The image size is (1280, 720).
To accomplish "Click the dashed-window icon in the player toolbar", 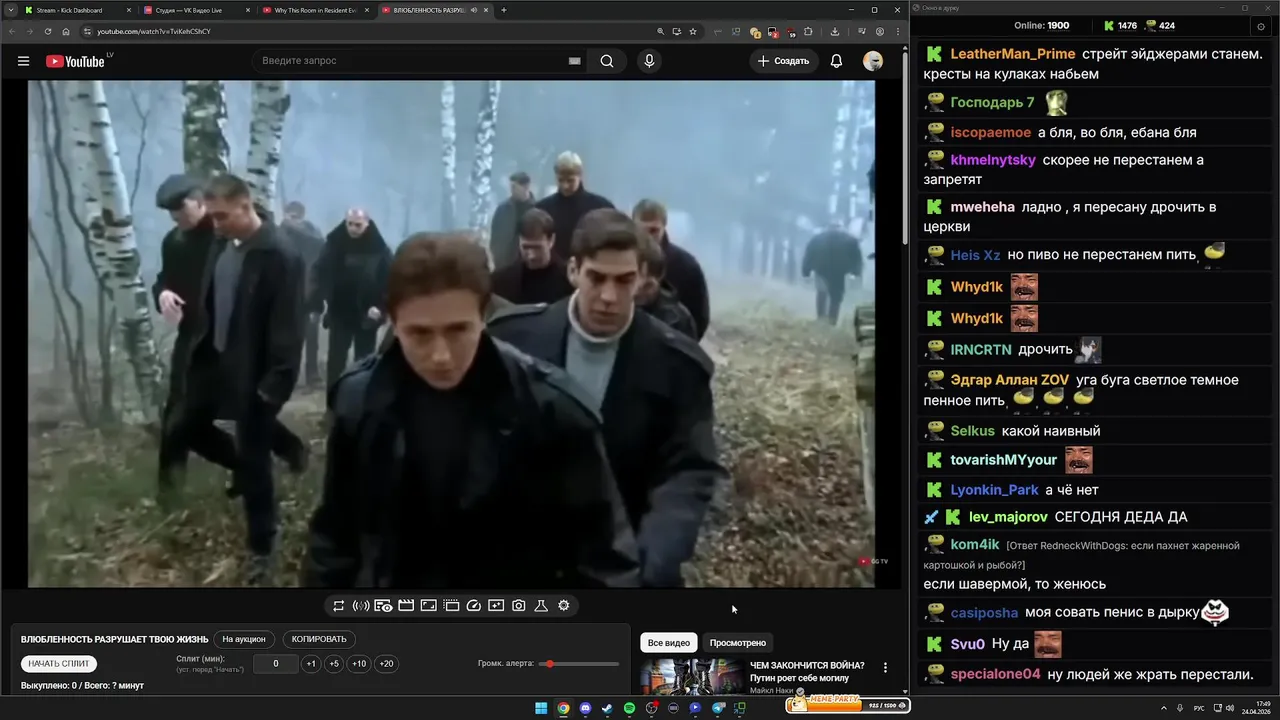I will tap(451, 606).
